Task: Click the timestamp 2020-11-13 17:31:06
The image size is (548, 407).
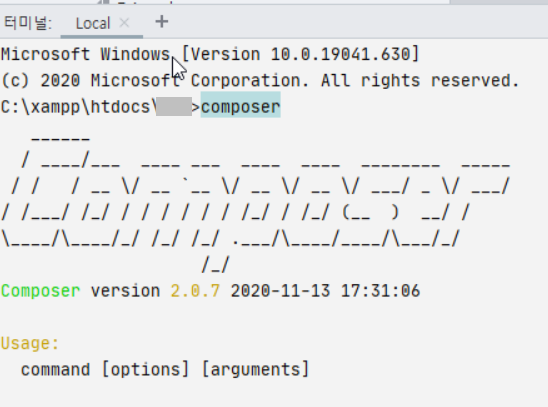Action: click(325, 291)
